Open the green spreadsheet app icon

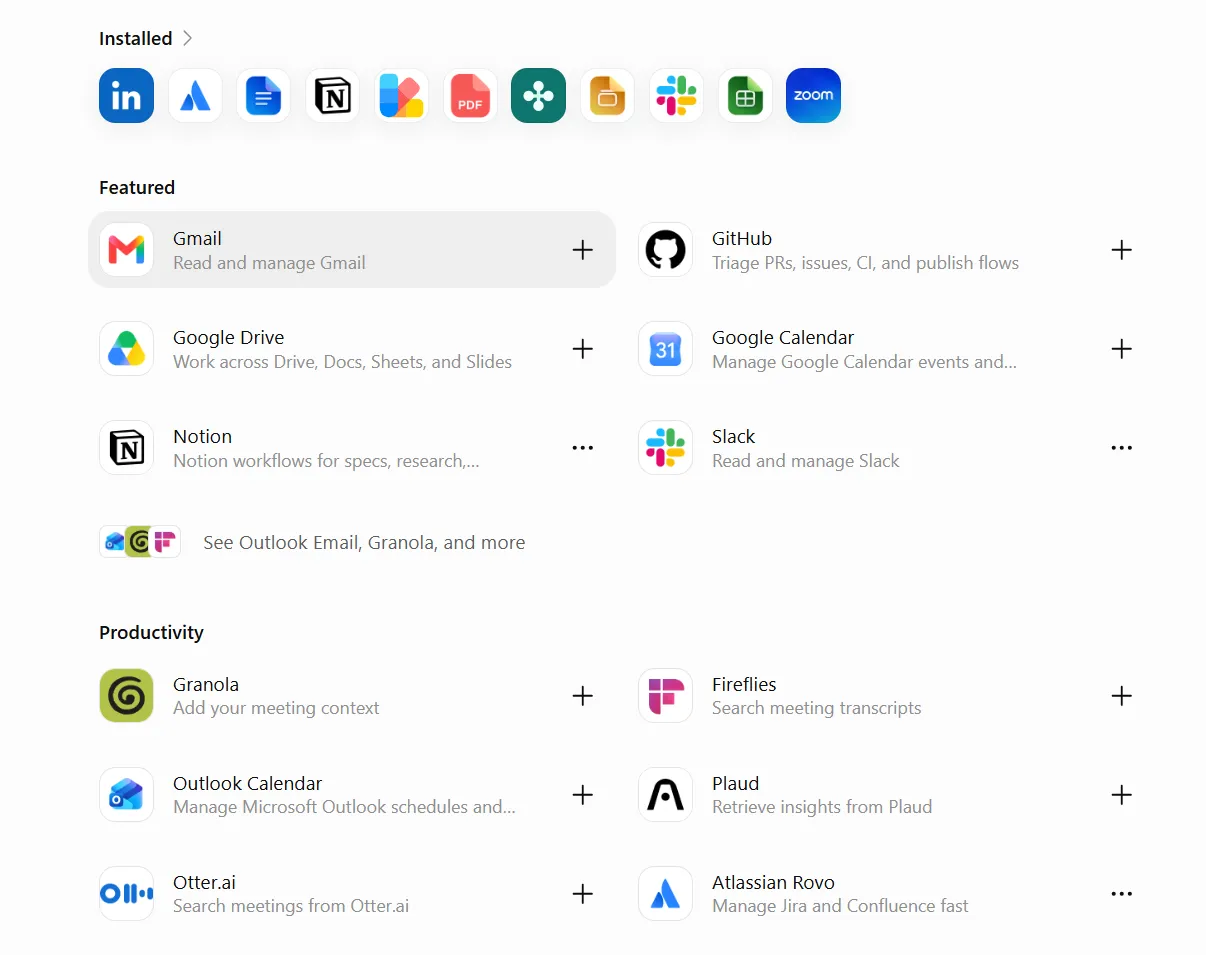745,96
